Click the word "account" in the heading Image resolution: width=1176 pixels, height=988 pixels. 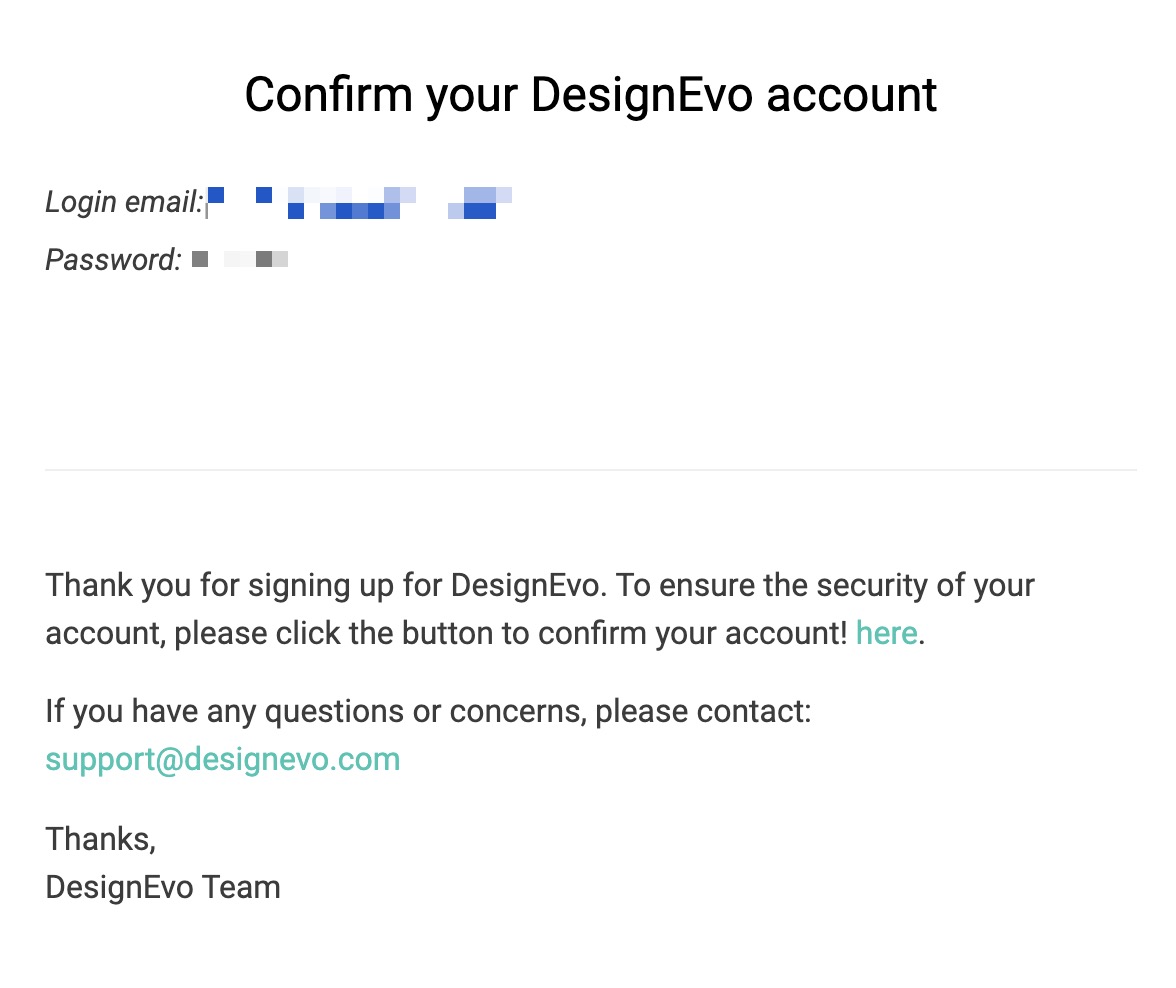click(851, 96)
